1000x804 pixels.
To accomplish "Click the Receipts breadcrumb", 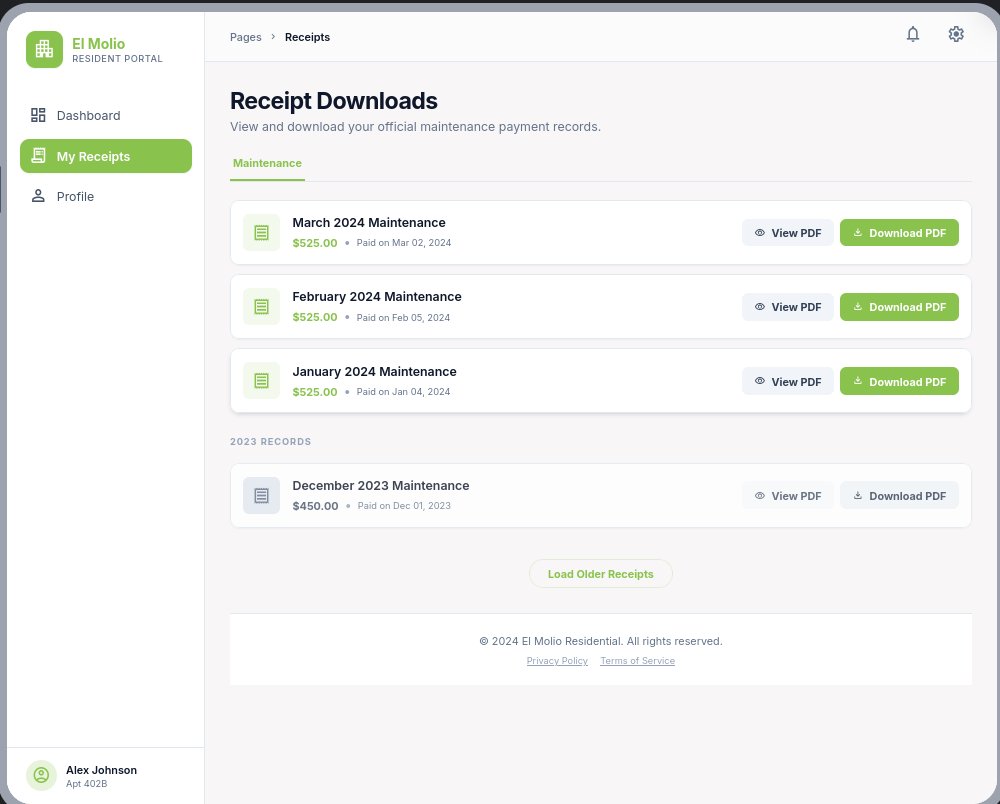I will click(307, 37).
